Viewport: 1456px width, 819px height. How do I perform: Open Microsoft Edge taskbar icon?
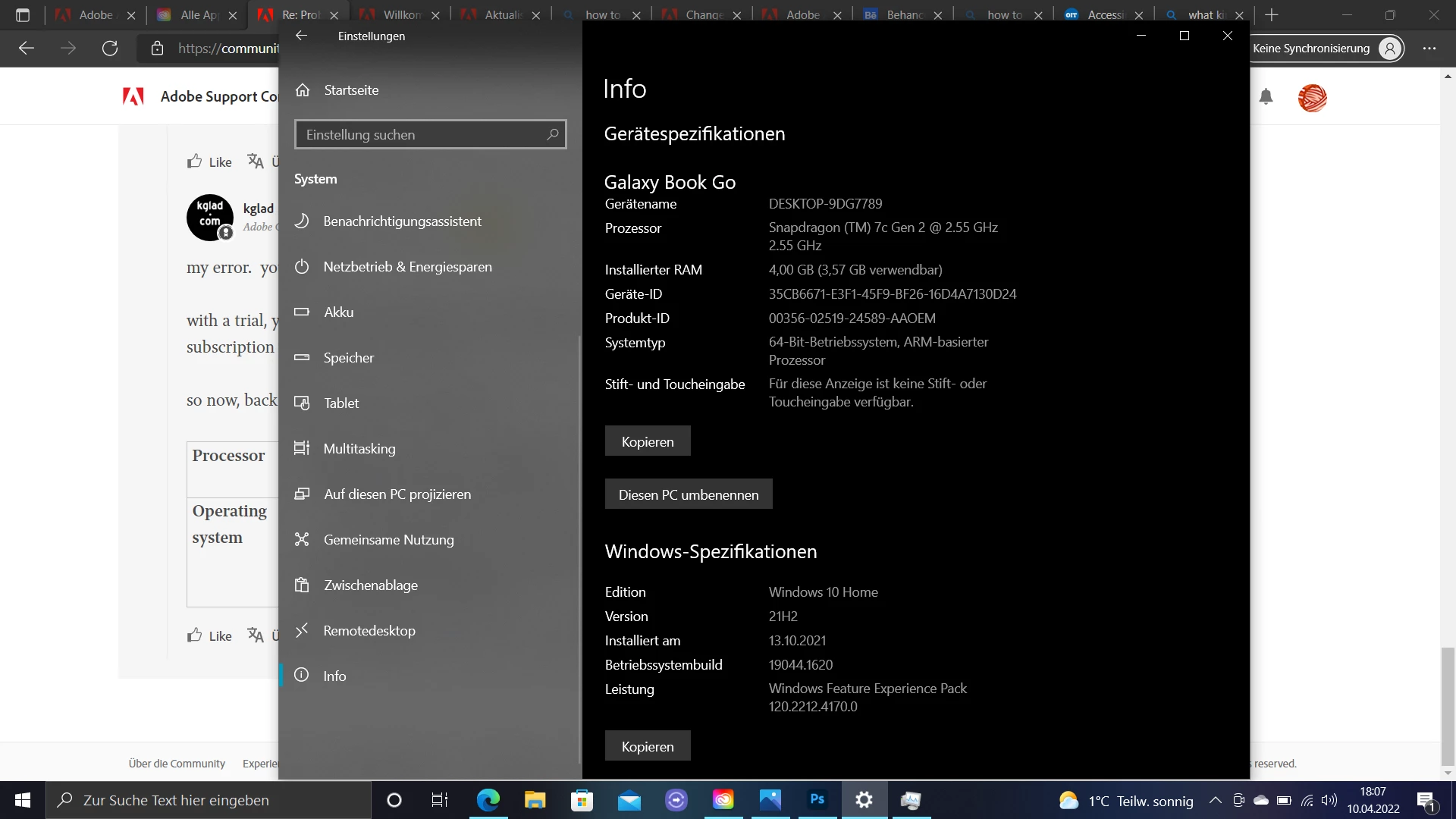pos(488,800)
